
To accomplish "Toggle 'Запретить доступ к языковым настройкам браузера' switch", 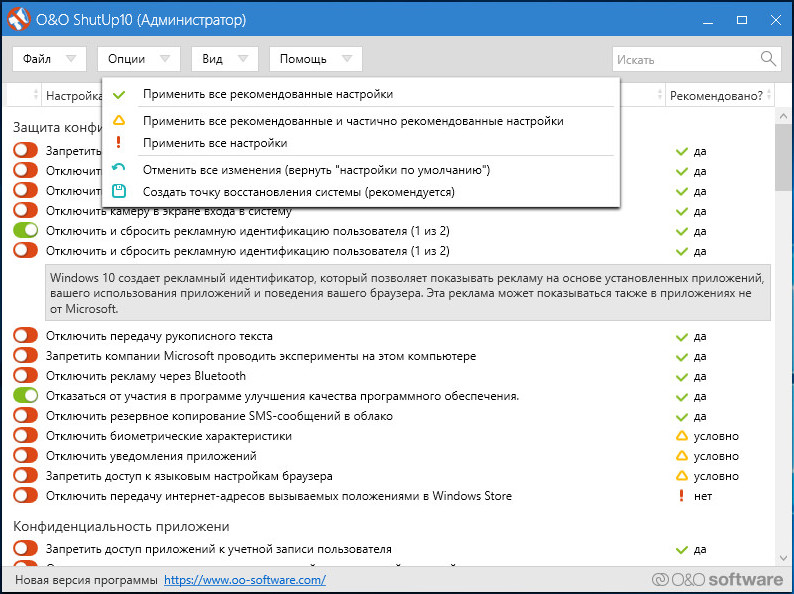I will click(25, 476).
